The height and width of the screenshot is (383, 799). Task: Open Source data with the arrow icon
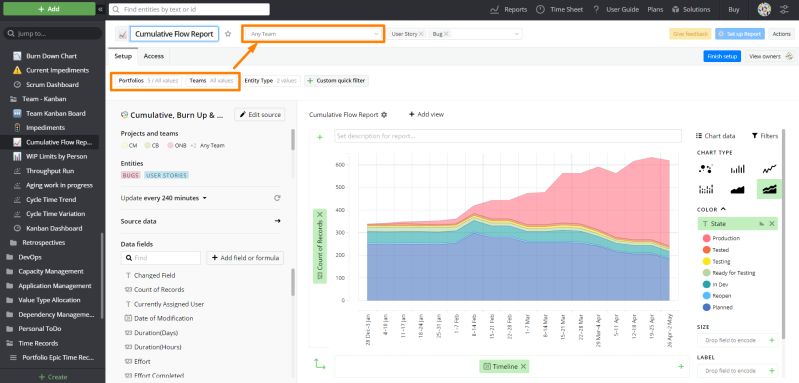pyautogui.click(x=277, y=221)
